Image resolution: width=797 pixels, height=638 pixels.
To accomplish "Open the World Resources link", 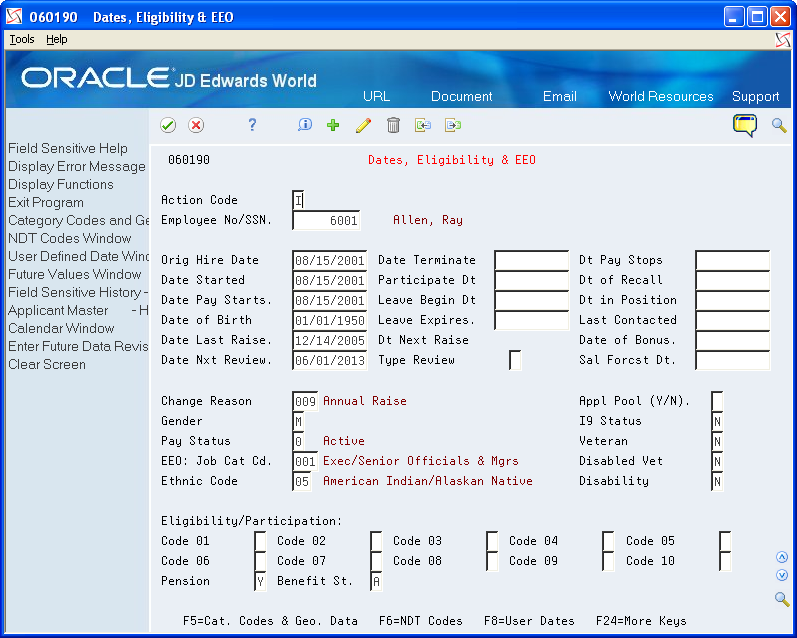I will point(661,96).
